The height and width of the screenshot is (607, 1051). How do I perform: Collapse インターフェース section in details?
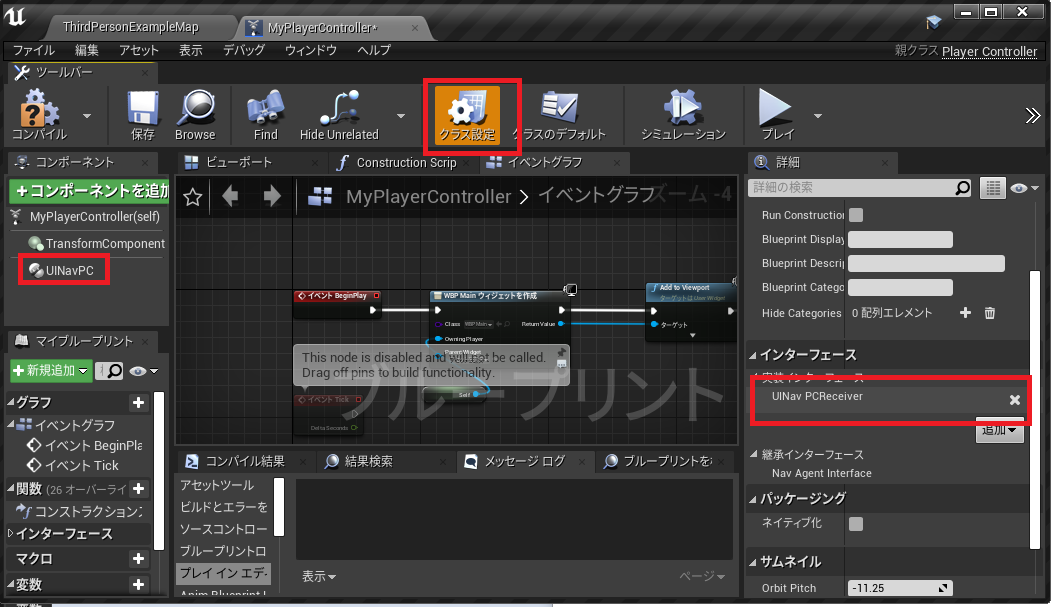(753, 355)
